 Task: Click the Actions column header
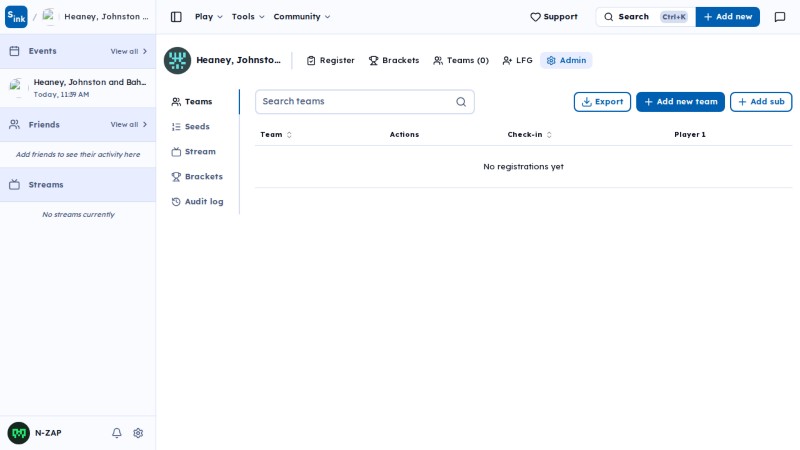pyautogui.click(x=404, y=135)
